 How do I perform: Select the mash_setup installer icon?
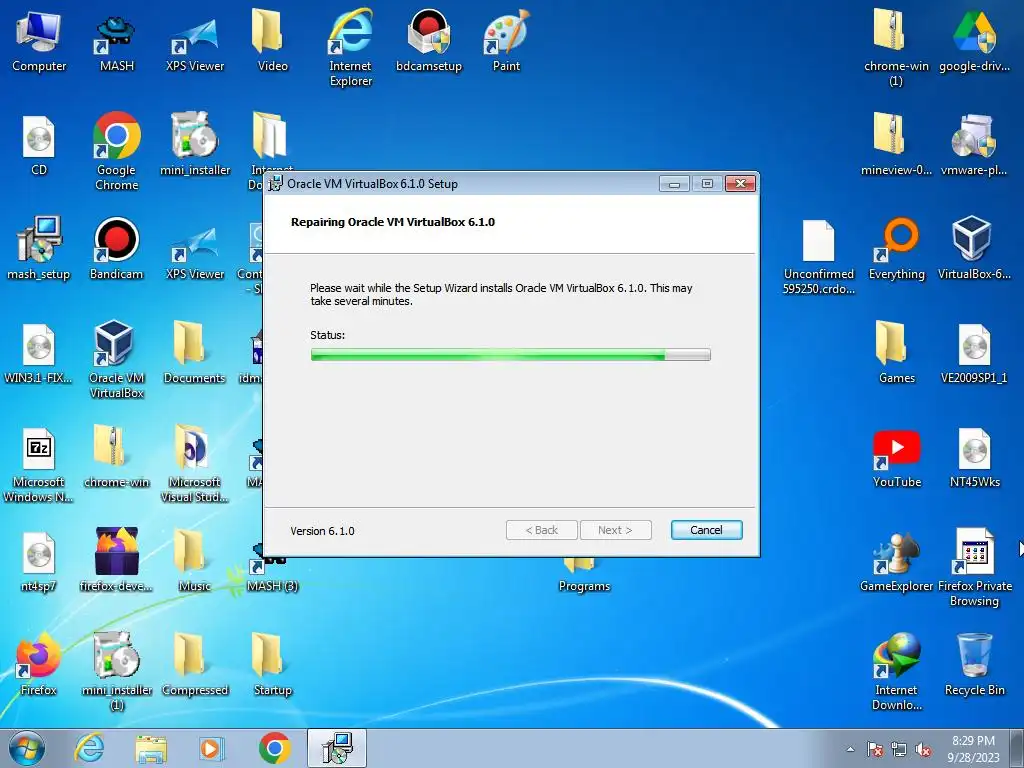coord(39,249)
